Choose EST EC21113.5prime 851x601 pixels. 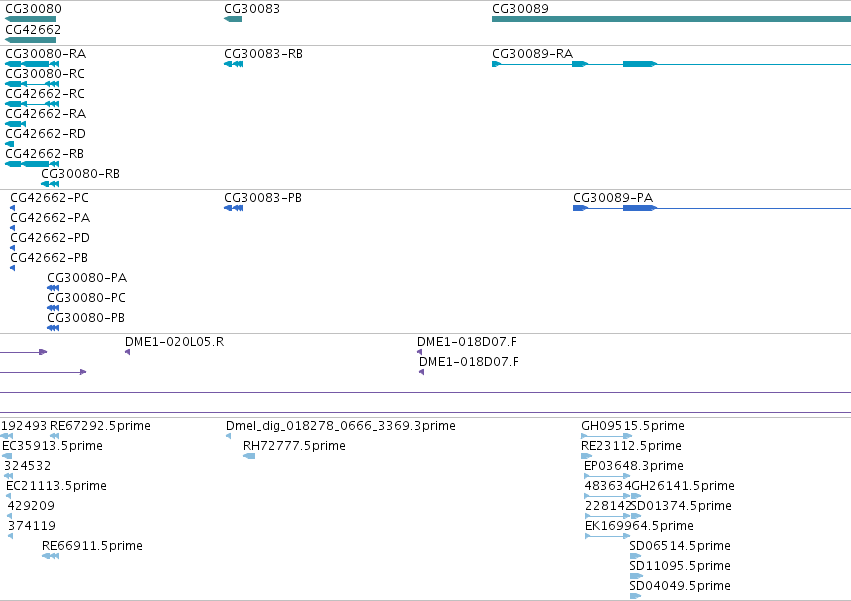point(56,486)
